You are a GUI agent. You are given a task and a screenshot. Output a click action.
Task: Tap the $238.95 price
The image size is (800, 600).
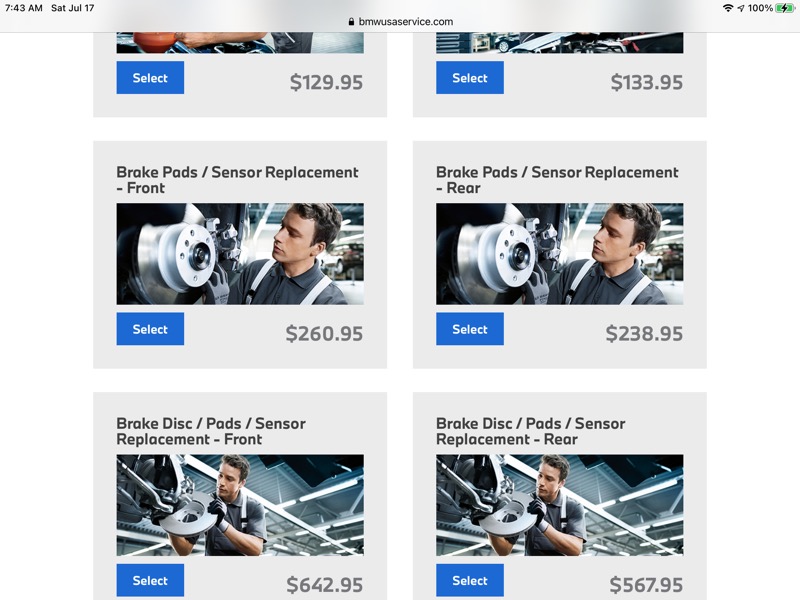pyautogui.click(x=644, y=334)
